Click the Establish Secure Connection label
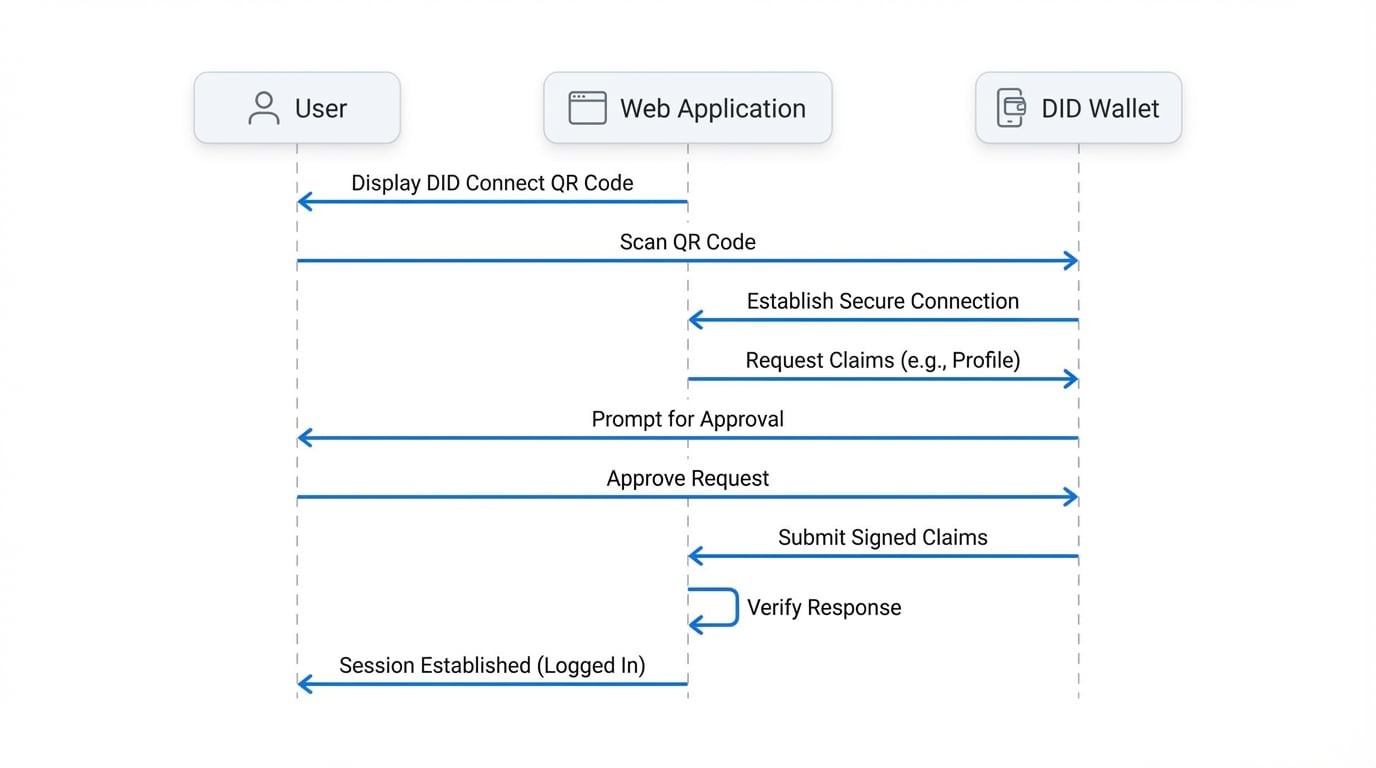The image size is (1376, 768). (x=883, y=301)
